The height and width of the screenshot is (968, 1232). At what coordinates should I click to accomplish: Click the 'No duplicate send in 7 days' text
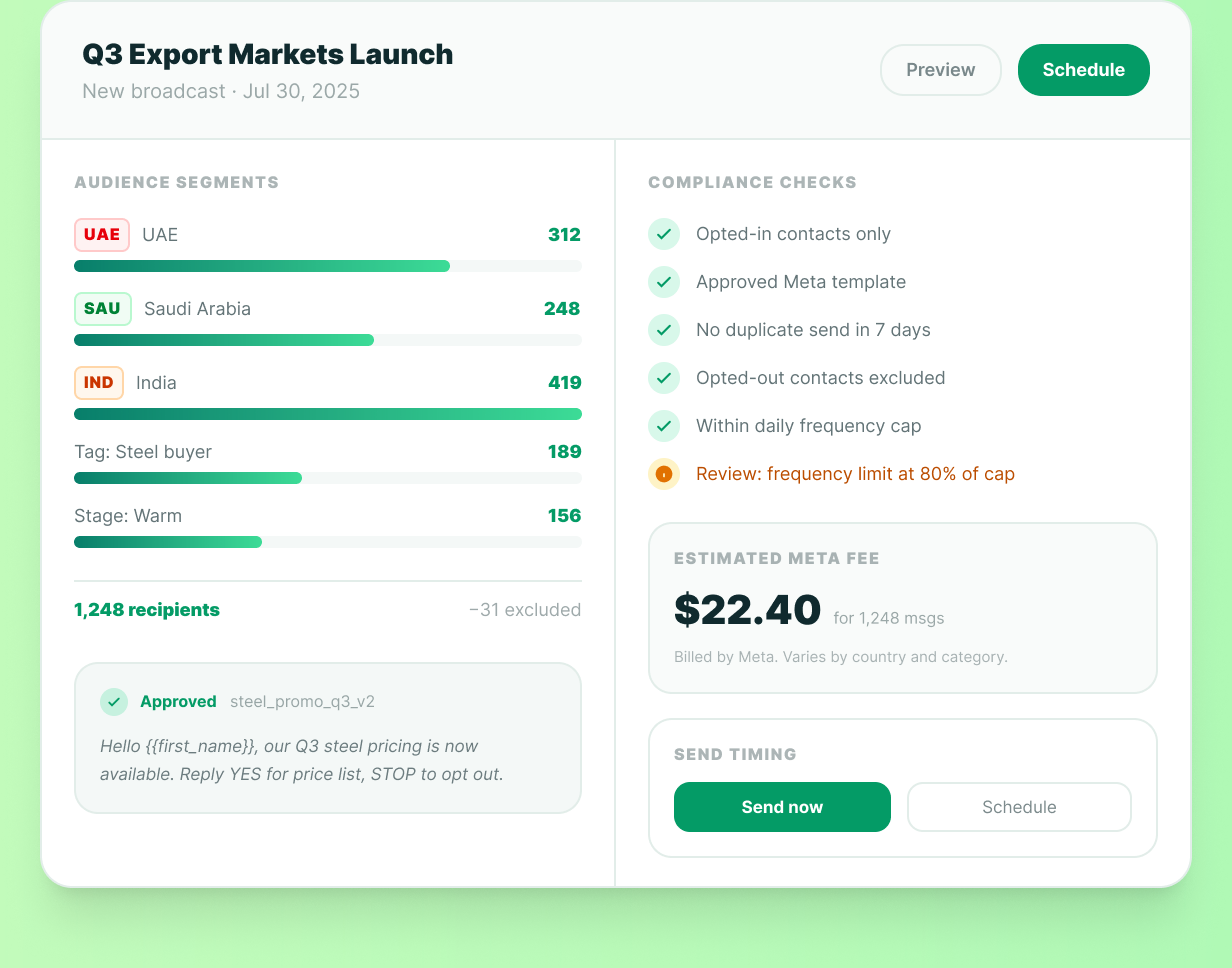[x=813, y=330]
